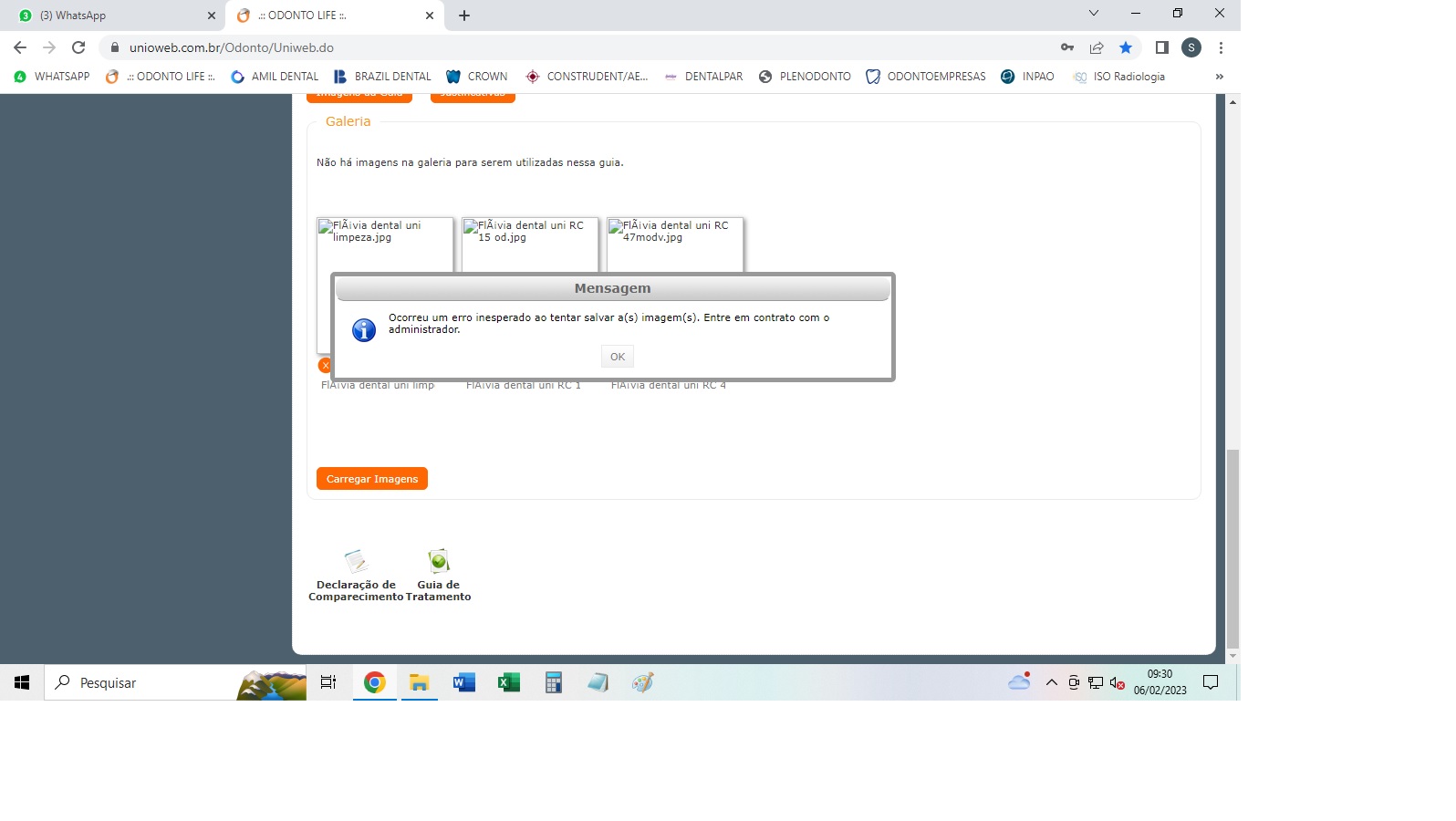Open INPAO bookmark
Image resolution: width=1456 pixels, height=821 pixels.
point(1027,77)
